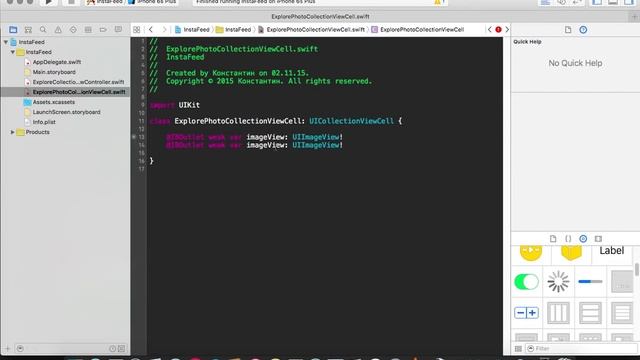
Task: Select the Progress View object
Action: [x=590, y=282]
